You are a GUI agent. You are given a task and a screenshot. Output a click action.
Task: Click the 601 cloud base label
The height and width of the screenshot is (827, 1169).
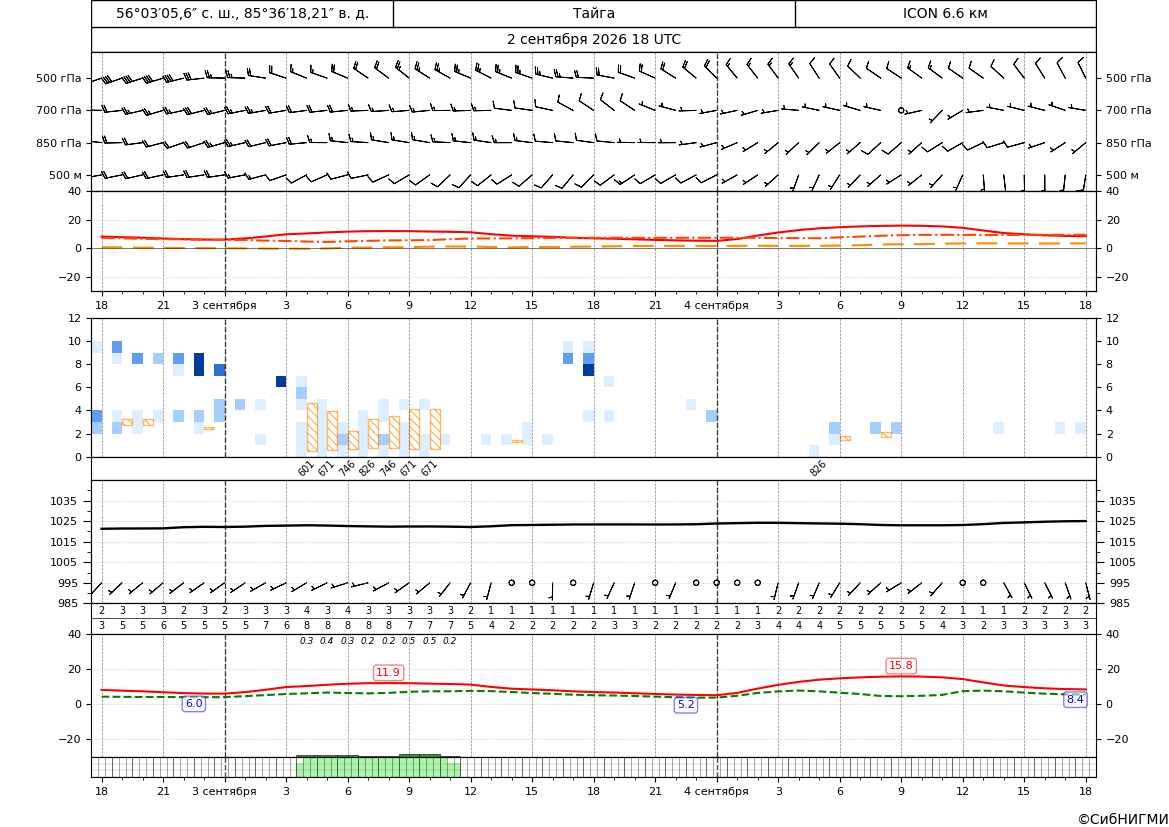306,468
